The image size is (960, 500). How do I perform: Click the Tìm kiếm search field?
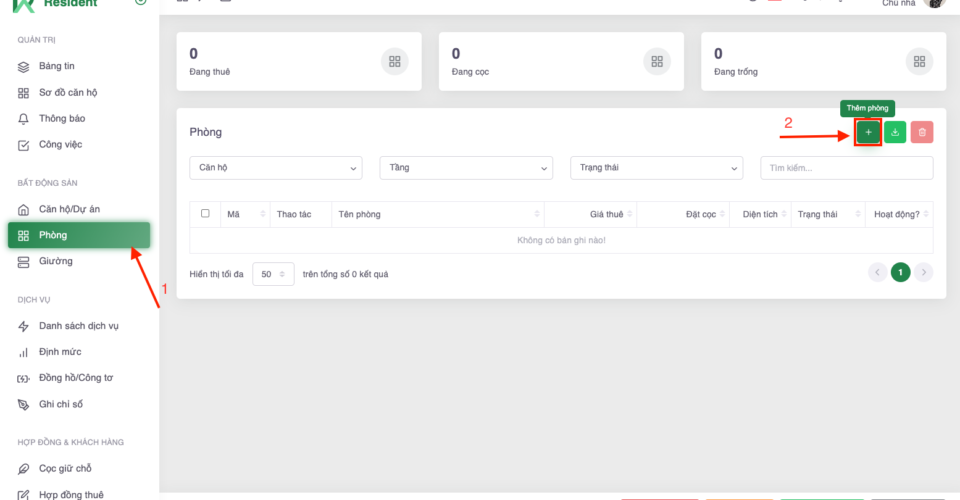tap(846, 168)
